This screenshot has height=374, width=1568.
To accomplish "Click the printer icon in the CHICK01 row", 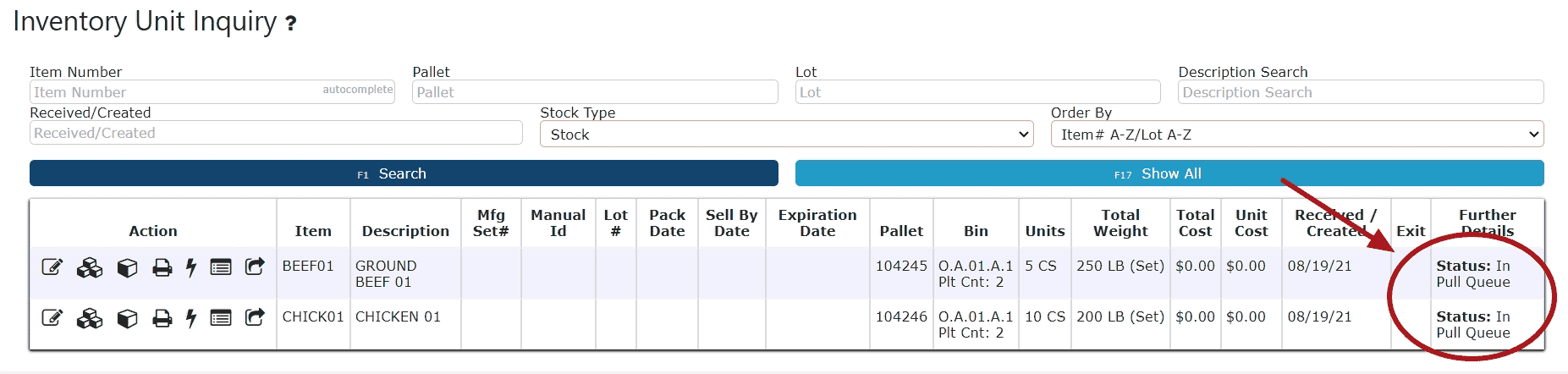I will point(162,319).
